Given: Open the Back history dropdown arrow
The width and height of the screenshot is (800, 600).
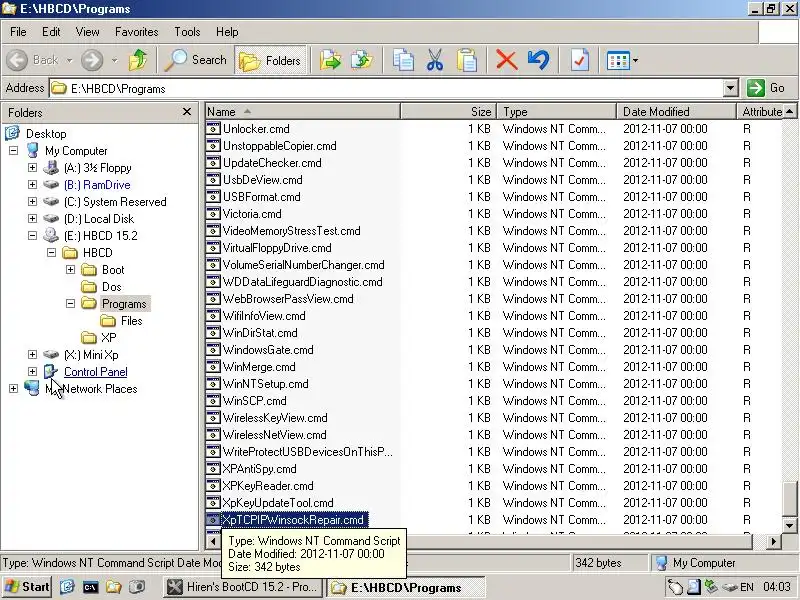Looking at the screenshot, I should tap(69, 60).
